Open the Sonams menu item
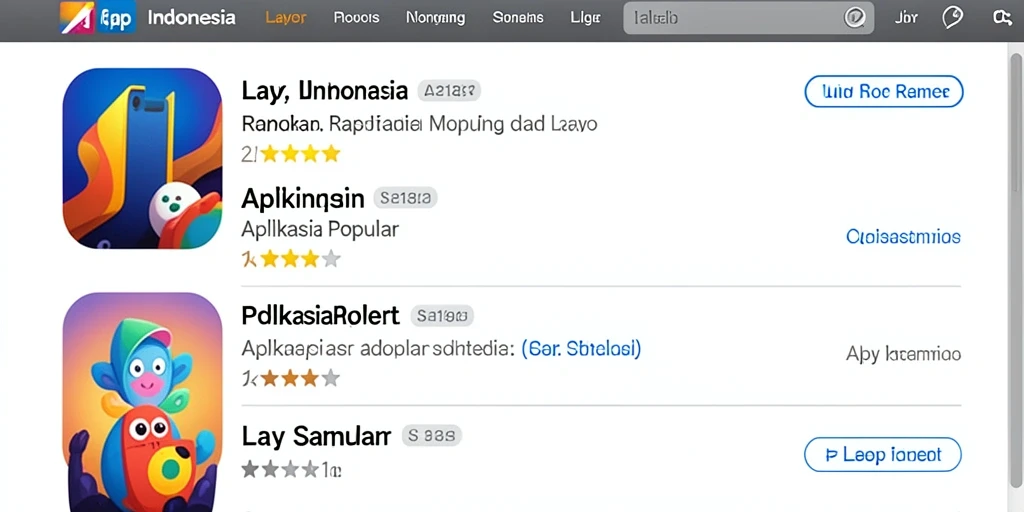Image resolution: width=1024 pixels, height=512 pixels. pyautogui.click(x=518, y=18)
